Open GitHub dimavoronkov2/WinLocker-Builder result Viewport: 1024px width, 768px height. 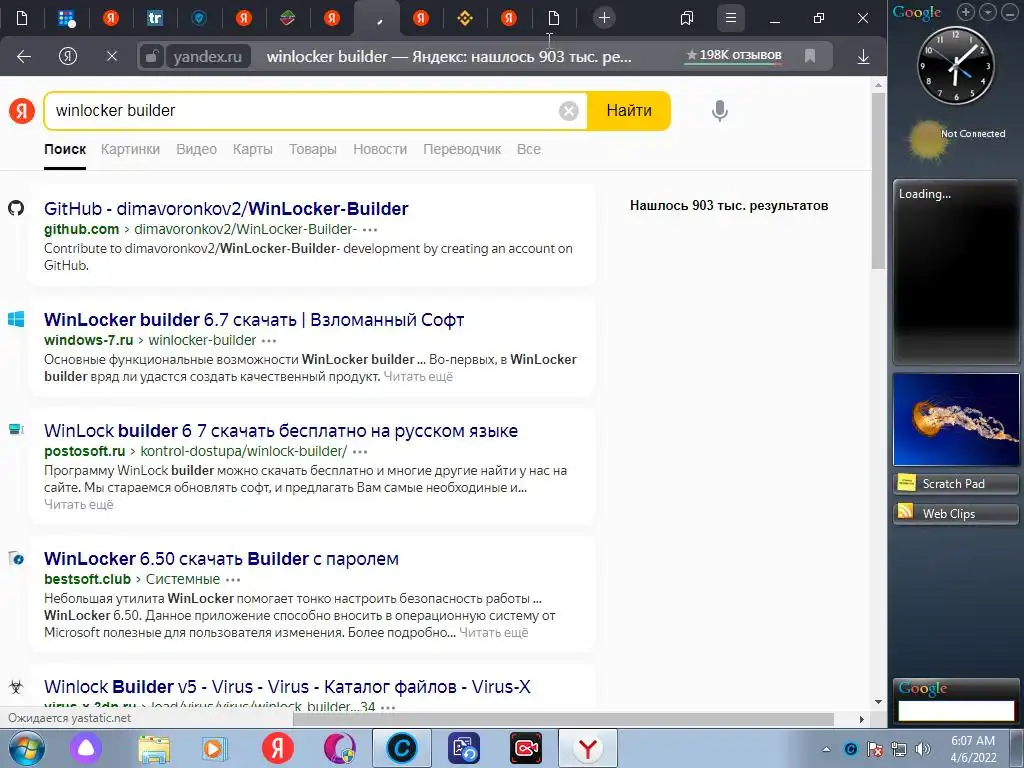[x=226, y=208]
